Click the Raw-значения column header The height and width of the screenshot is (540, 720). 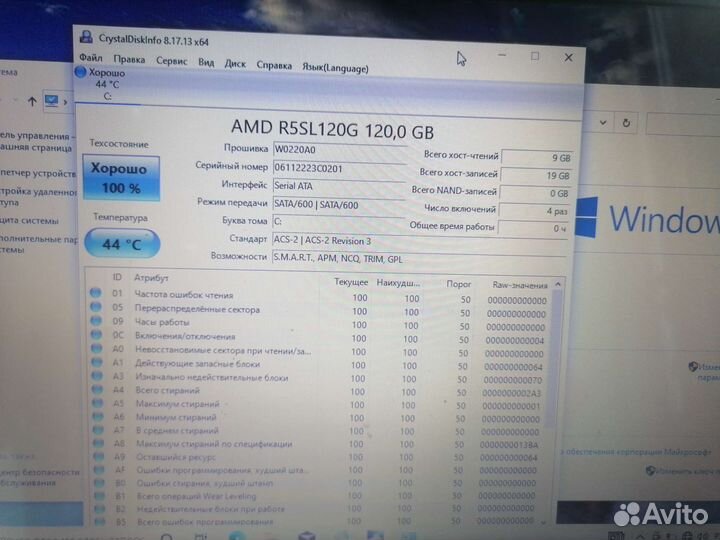click(520, 285)
